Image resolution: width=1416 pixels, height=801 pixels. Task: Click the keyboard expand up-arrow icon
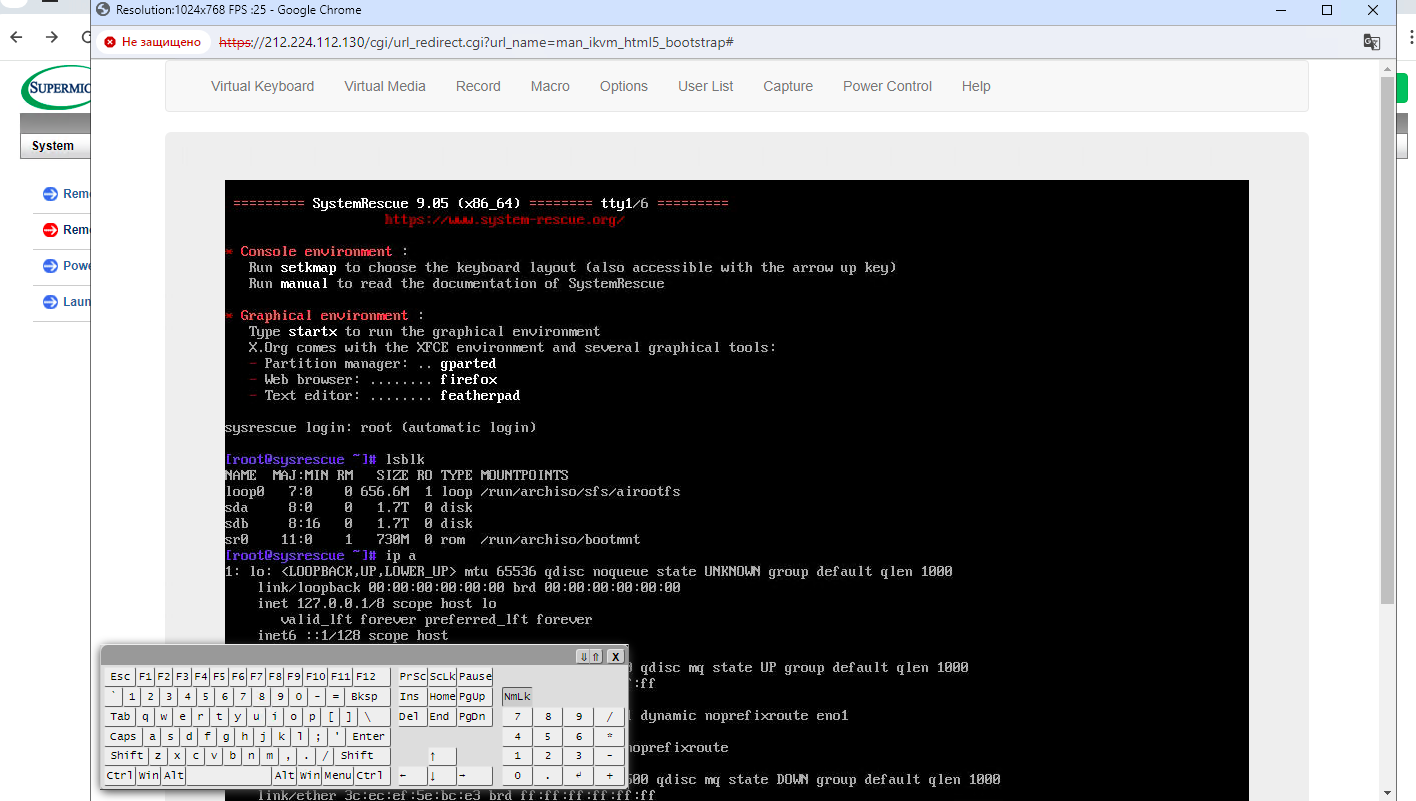point(596,656)
